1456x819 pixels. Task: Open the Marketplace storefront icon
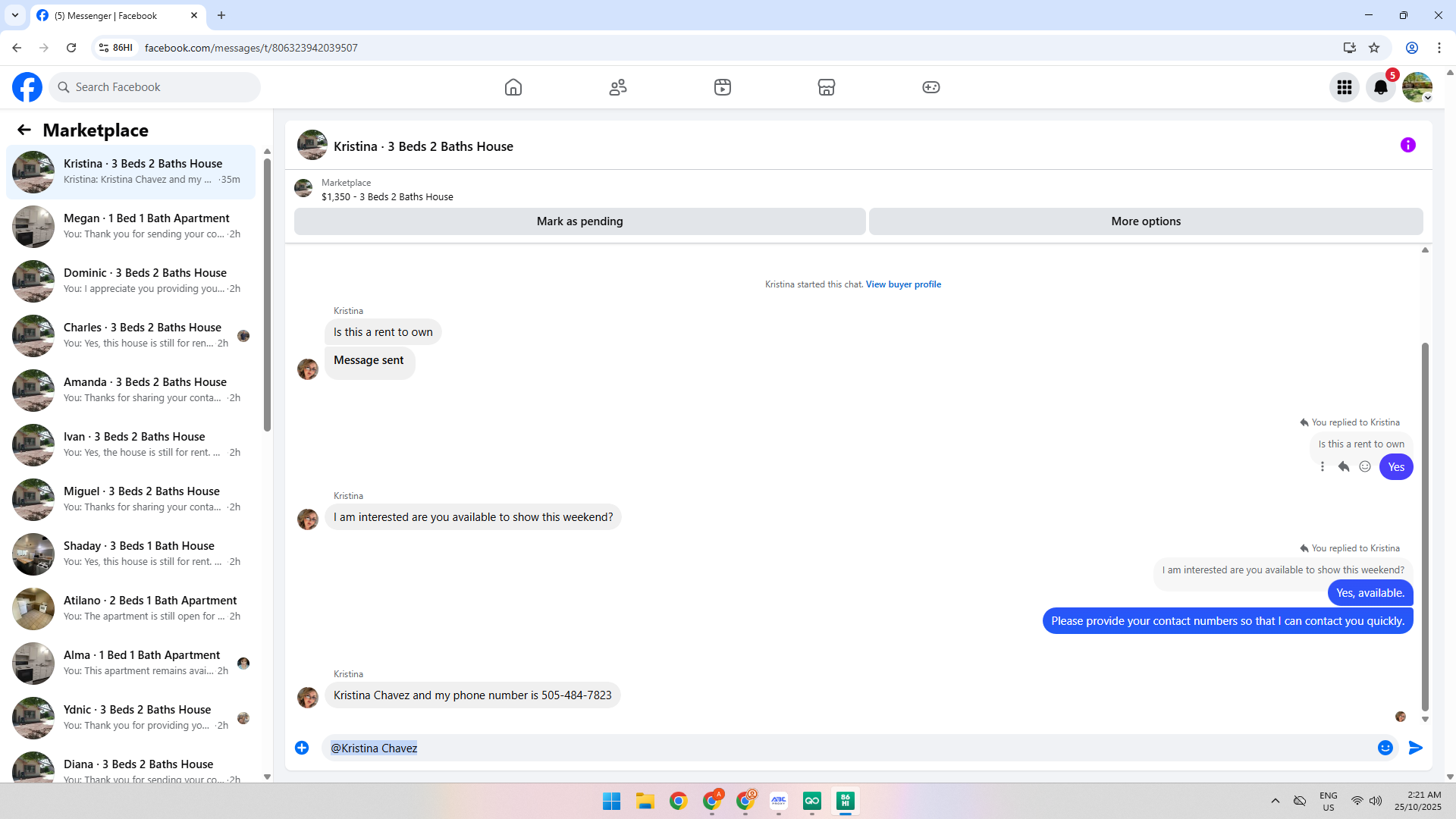(x=827, y=87)
